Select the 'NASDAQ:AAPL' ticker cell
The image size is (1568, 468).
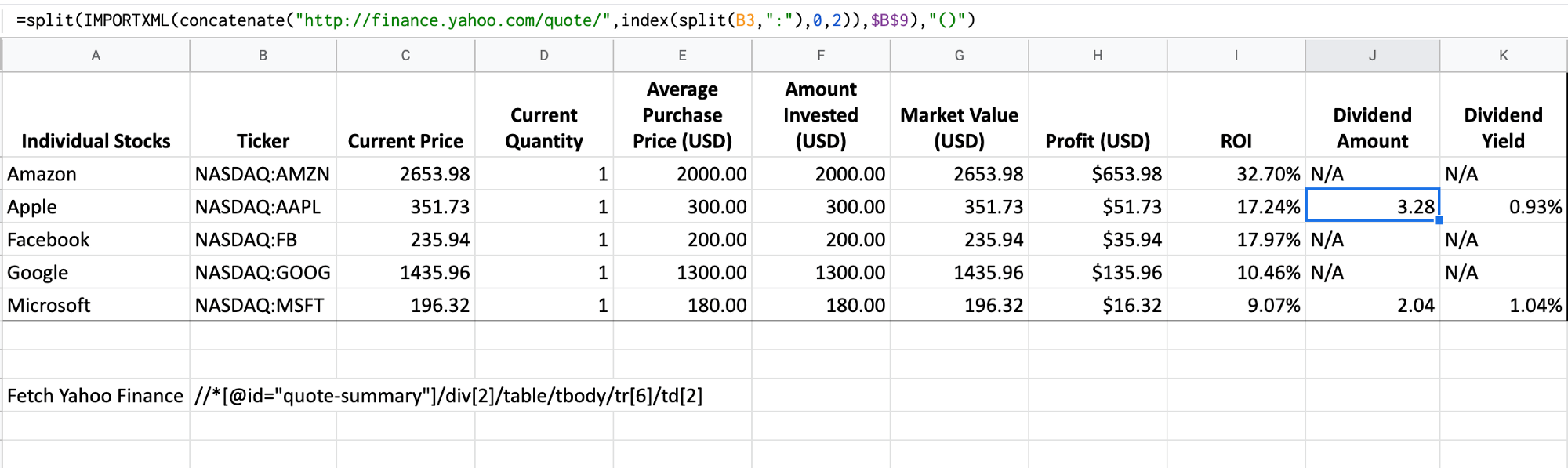tap(263, 206)
